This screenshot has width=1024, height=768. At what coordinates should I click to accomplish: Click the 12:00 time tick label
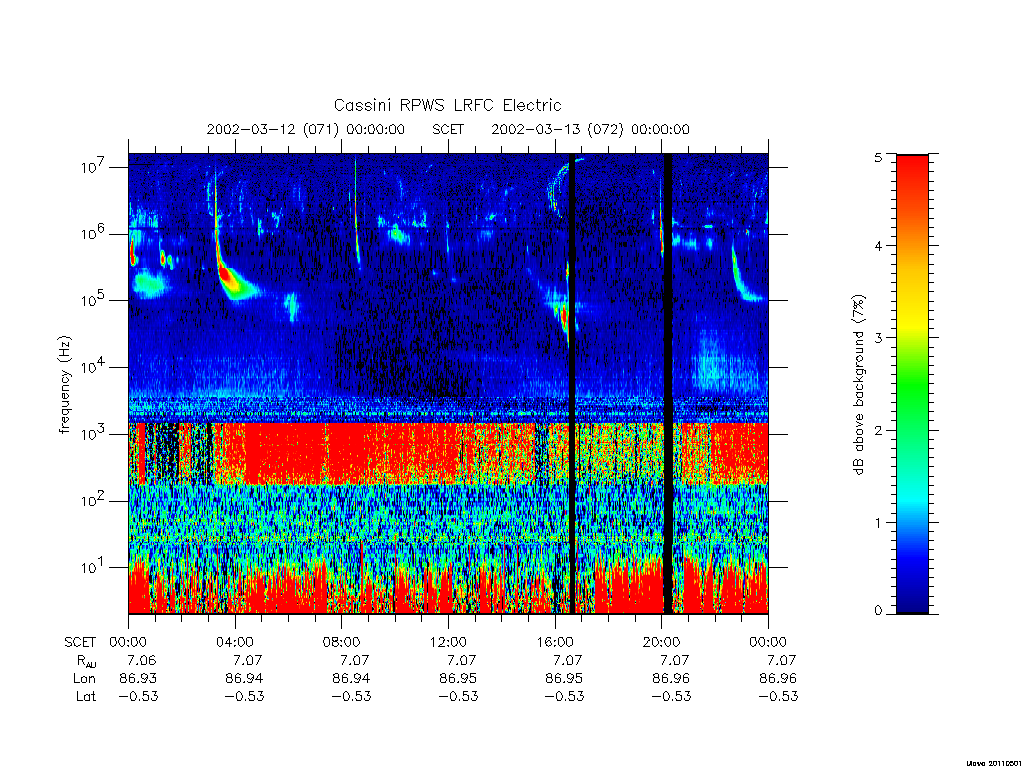point(448,642)
